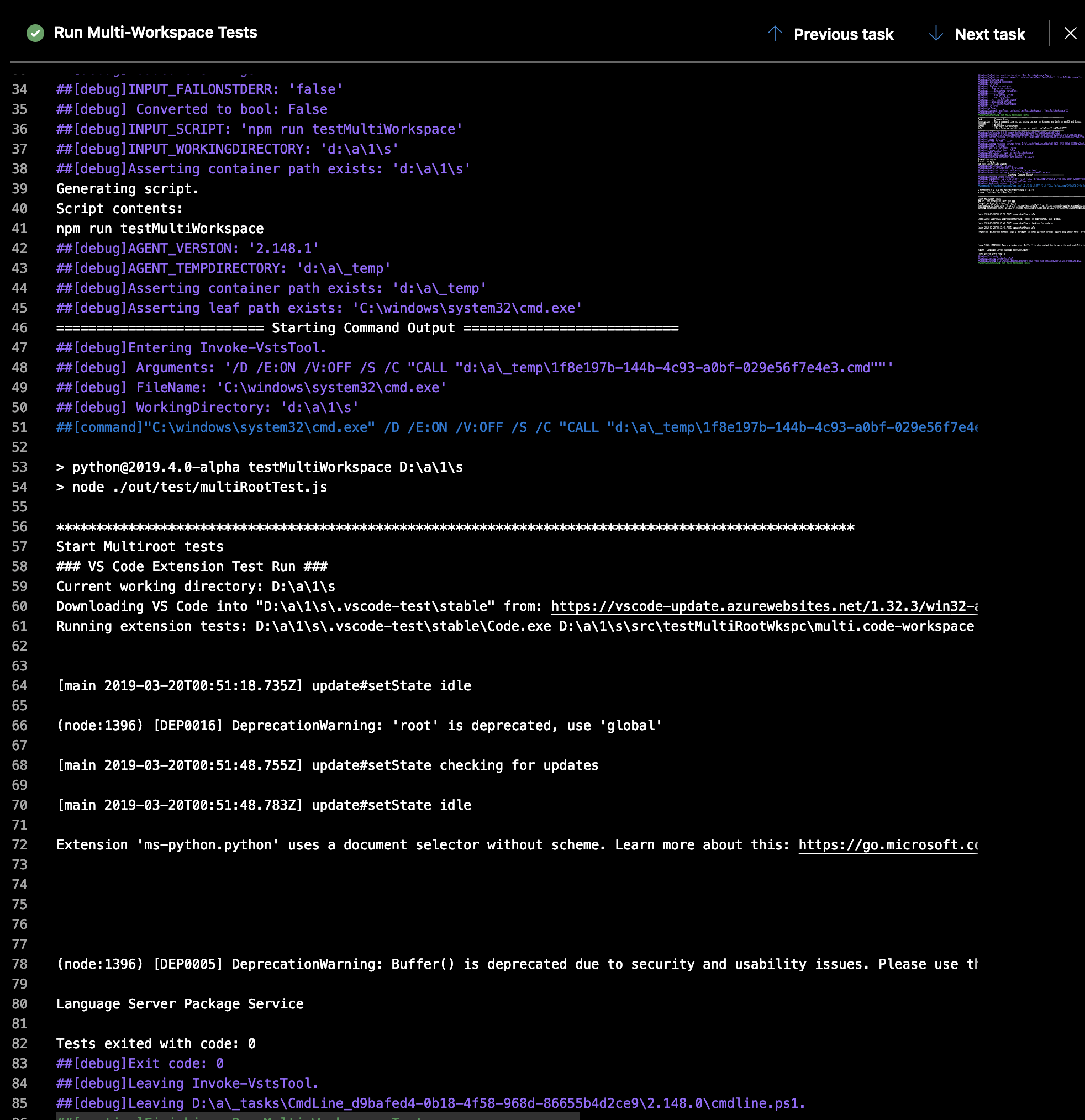Select line 58 VS Code Extension Test Run
This screenshot has width=1085, height=1120.
tap(192, 566)
